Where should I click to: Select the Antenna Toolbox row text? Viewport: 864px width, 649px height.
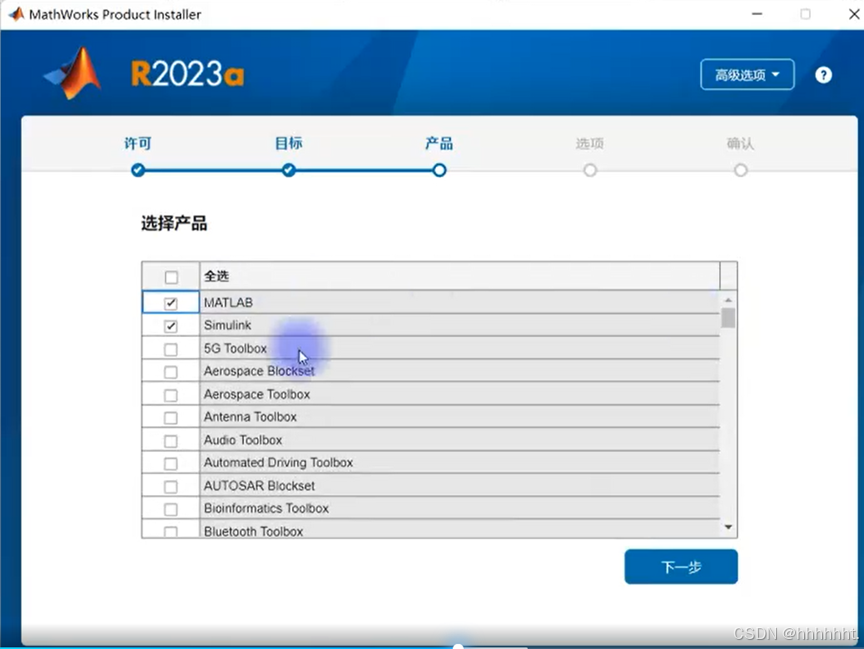coord(250,417)
